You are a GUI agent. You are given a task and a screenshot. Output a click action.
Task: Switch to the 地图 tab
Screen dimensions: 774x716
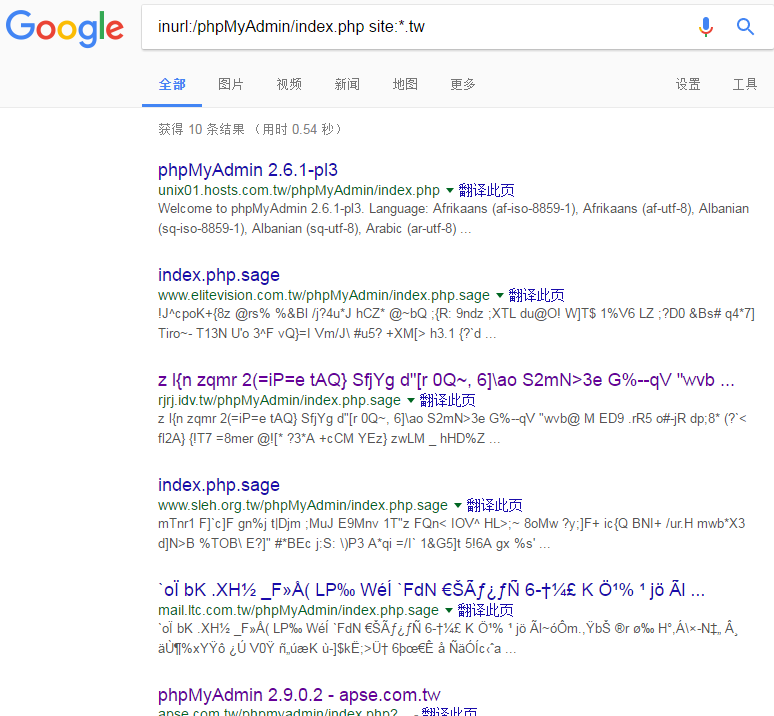405,84
